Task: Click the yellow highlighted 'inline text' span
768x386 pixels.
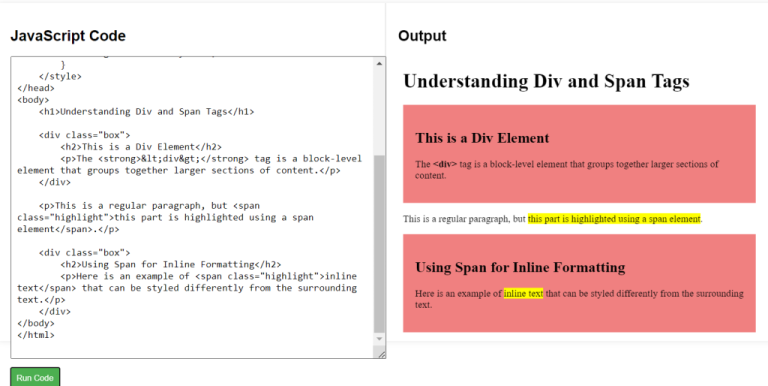Action: pyautogui.click(x=524, y=293)
